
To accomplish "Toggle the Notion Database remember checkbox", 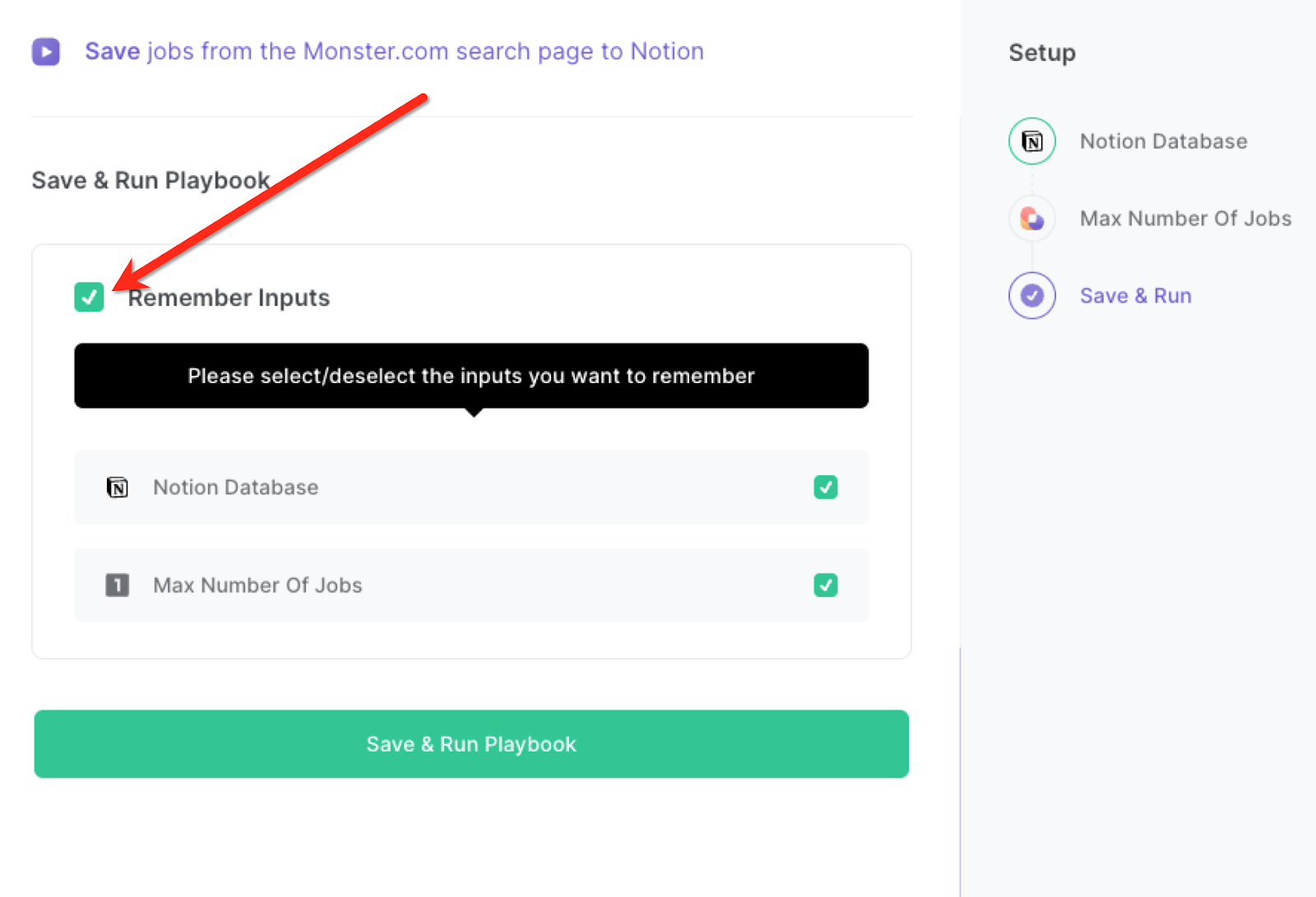I will point(826,487).
